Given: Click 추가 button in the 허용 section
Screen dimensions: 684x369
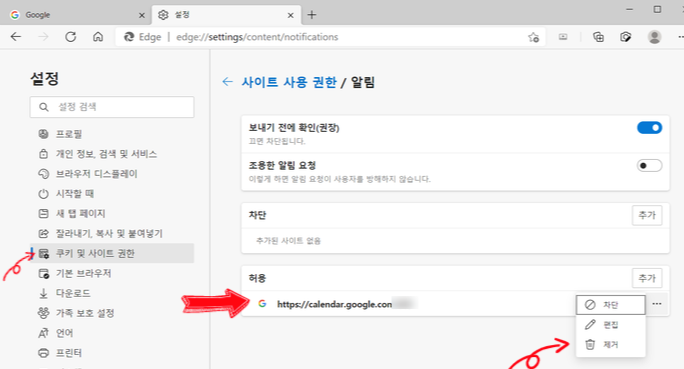Looking at the screenshot, I should (x=647, y=278).
